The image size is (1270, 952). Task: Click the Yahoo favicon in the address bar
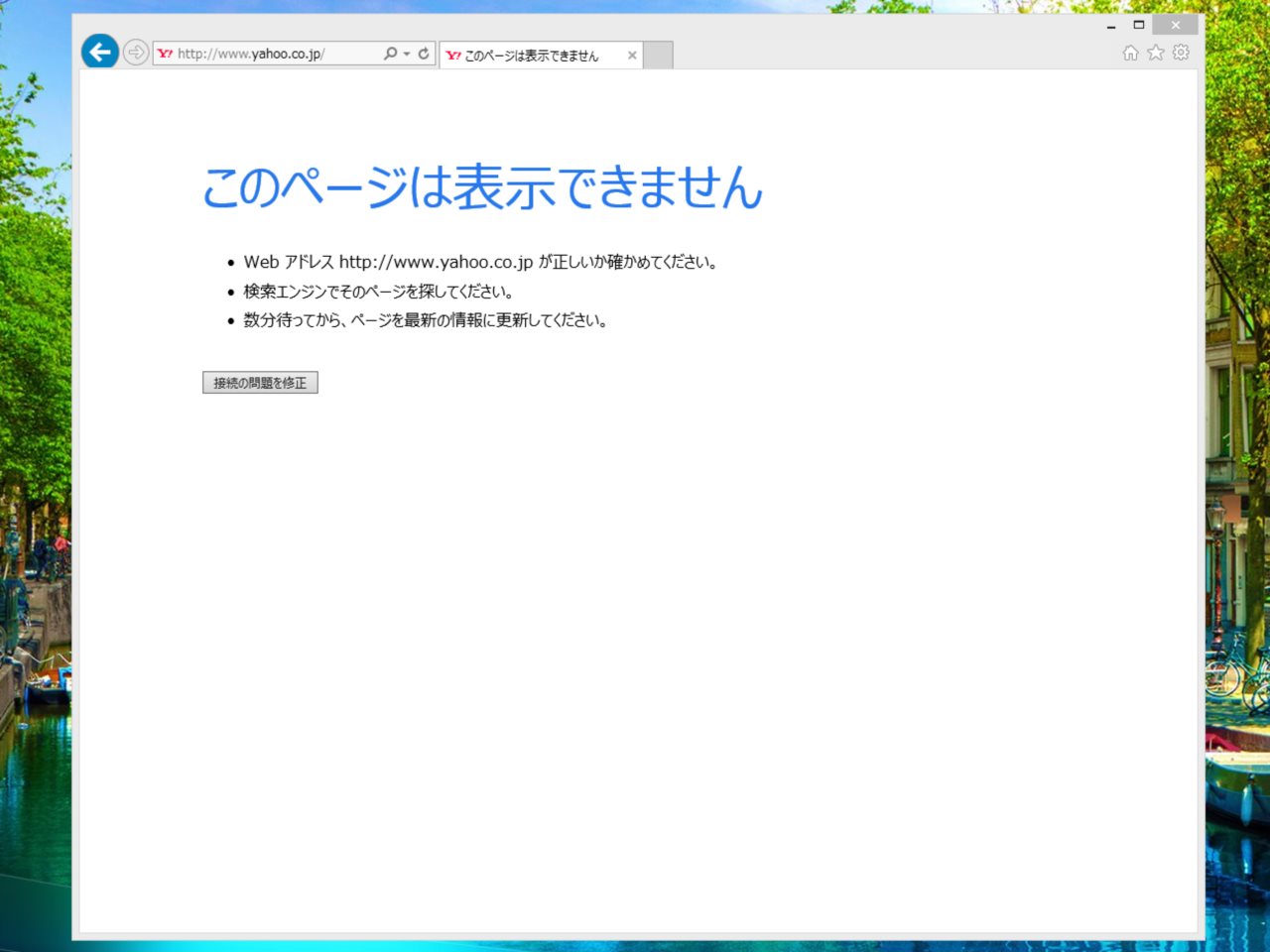click(165, 54)
